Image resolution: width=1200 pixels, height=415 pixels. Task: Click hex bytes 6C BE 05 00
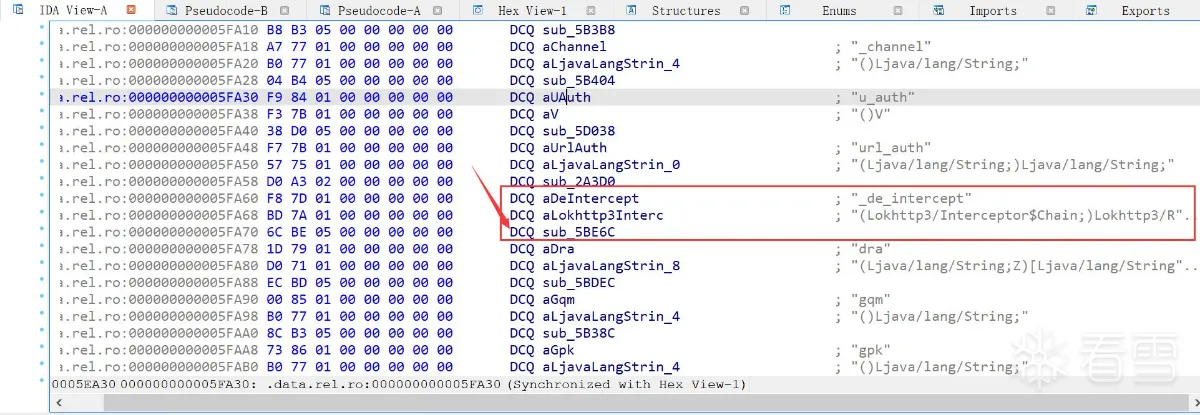click(310, 232)
